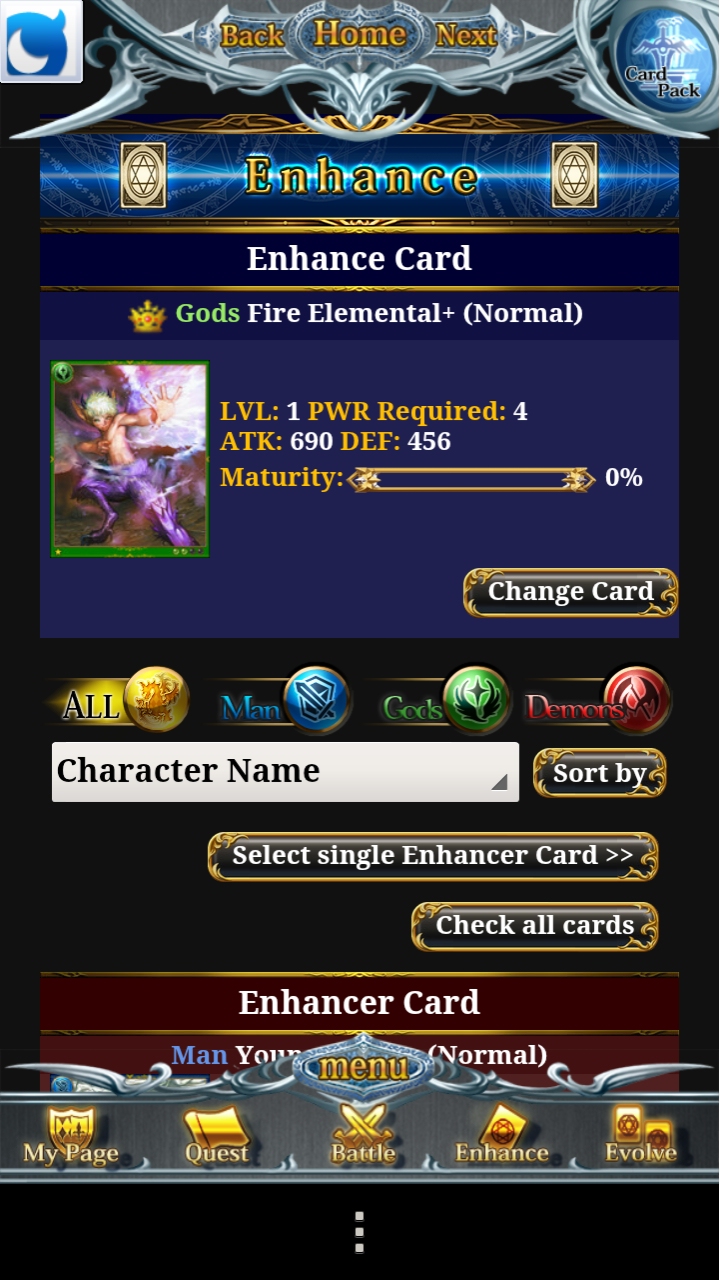The width and height of the screenshot is (720, 1280).
Task: Tap the left hexagram card icon
Action: (x=143, y=176)
